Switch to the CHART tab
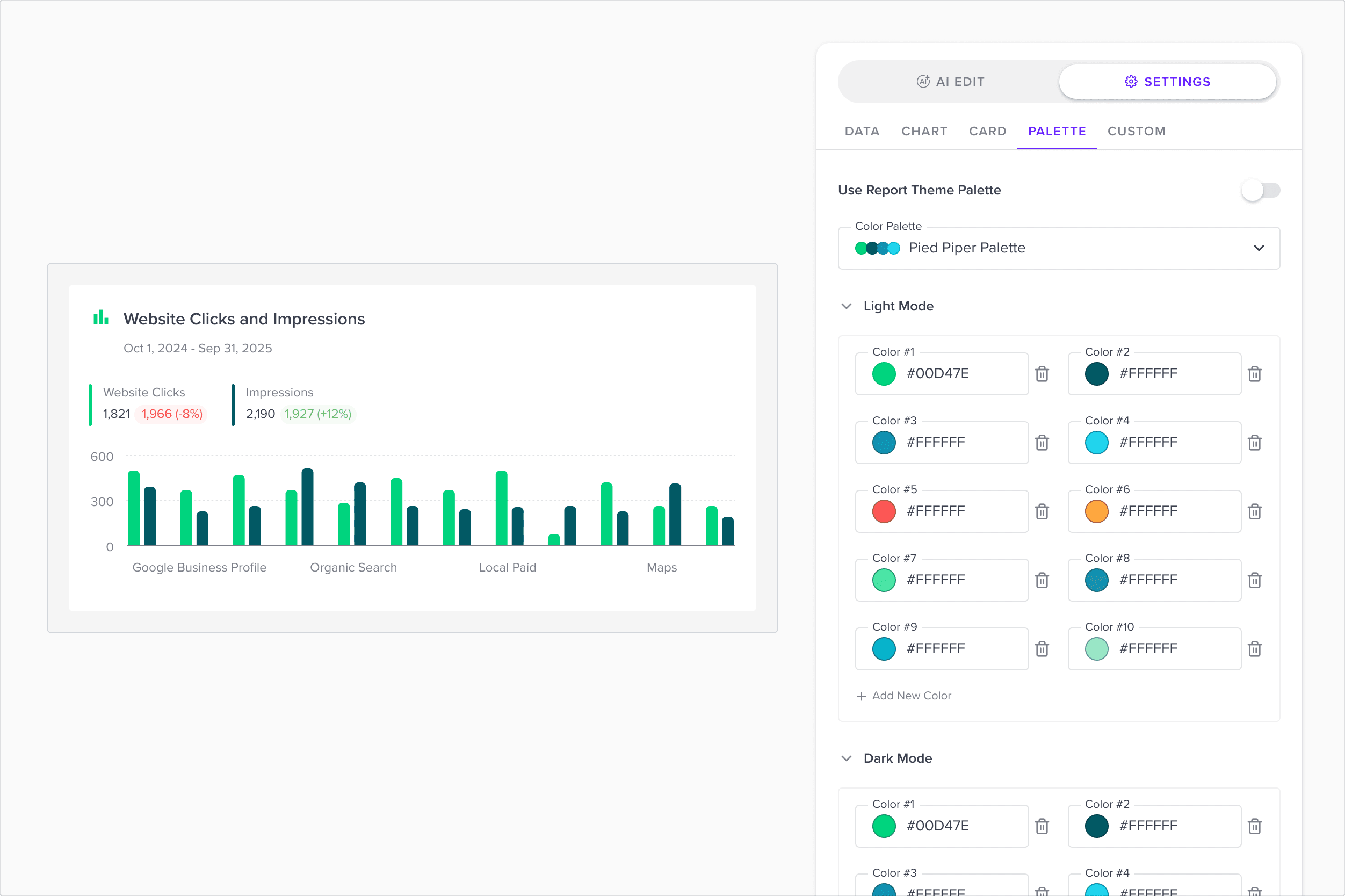Viewport: 1345px width, 896px height. click(924, 132)
